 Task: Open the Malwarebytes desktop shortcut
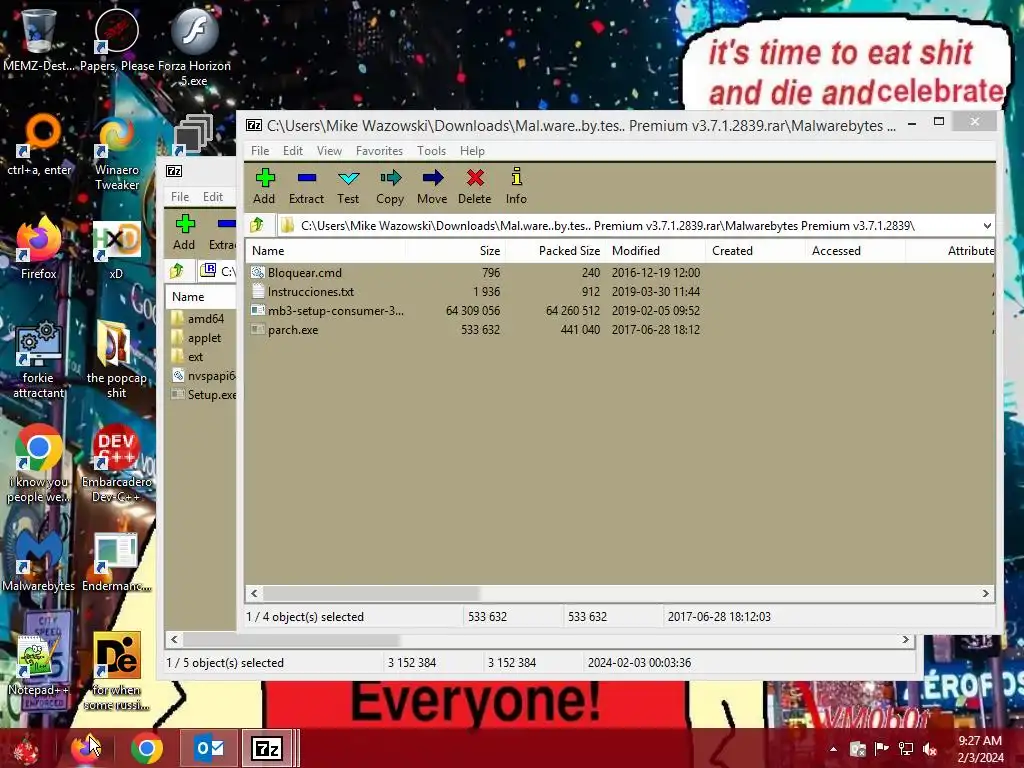click(39, 560)
